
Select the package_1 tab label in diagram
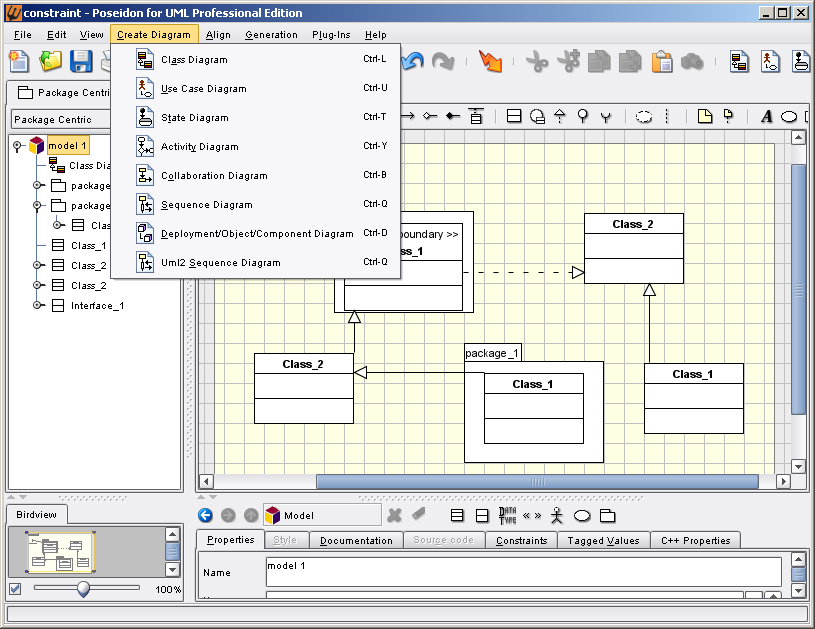click(x=492, y=353)
